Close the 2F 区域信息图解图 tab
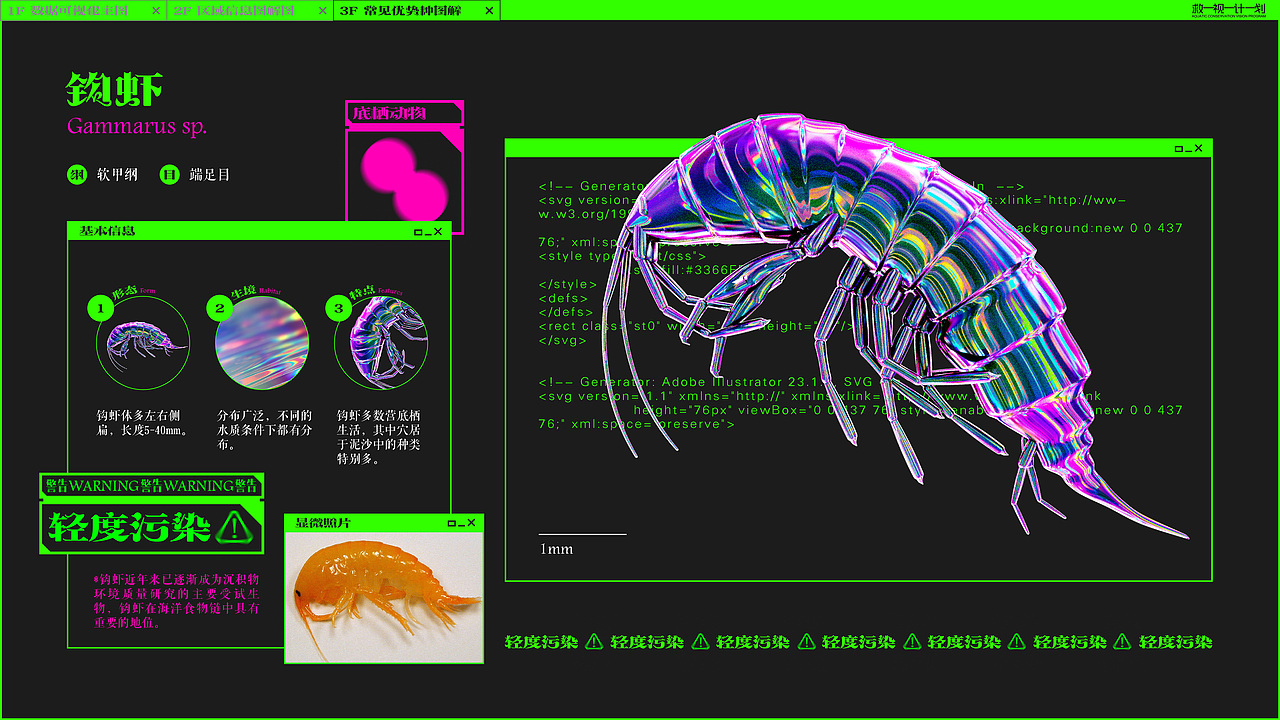1280x720 pixels. pyautogui.click(x=322, y=11)
